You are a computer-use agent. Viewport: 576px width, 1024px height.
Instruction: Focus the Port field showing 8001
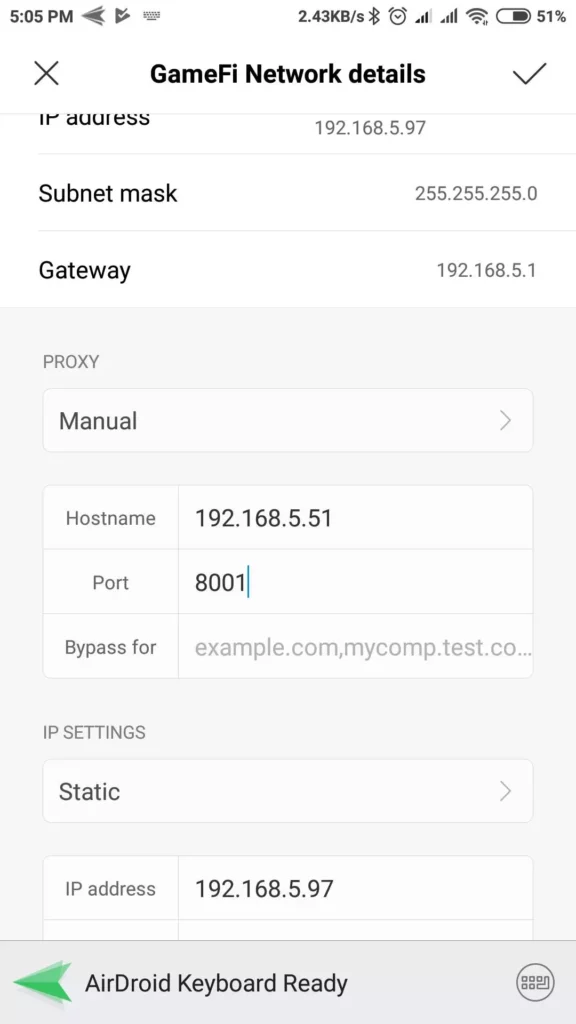[x=355, y=582]
